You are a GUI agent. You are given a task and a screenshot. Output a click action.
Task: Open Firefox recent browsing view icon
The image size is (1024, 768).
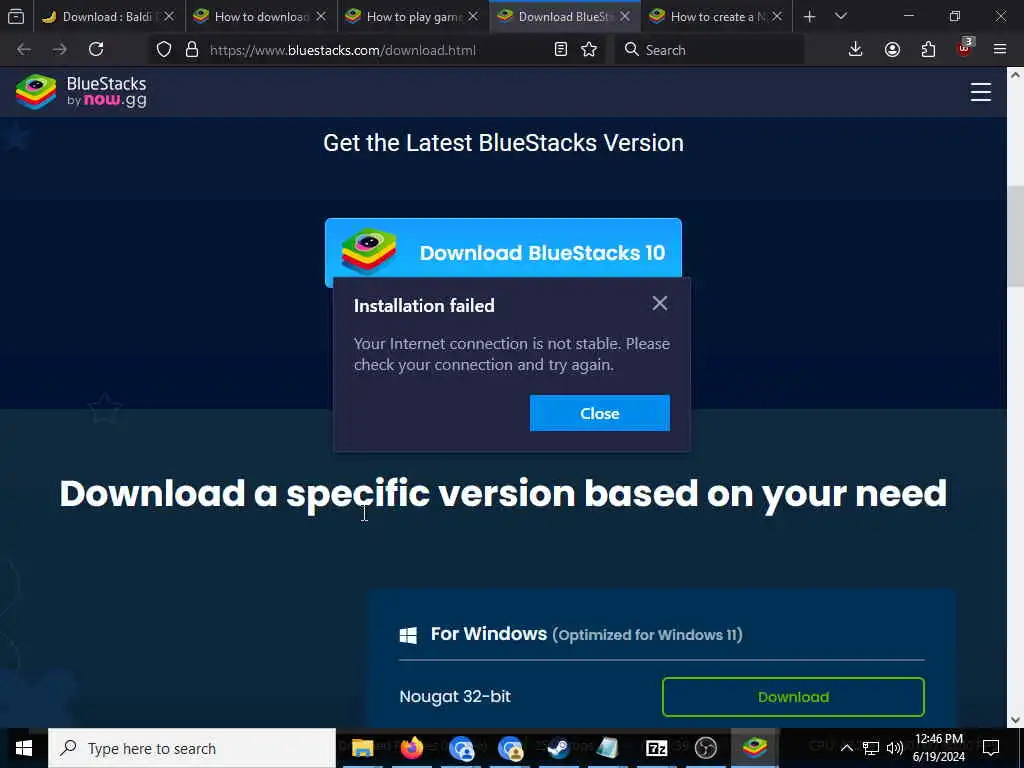(16, 16)
